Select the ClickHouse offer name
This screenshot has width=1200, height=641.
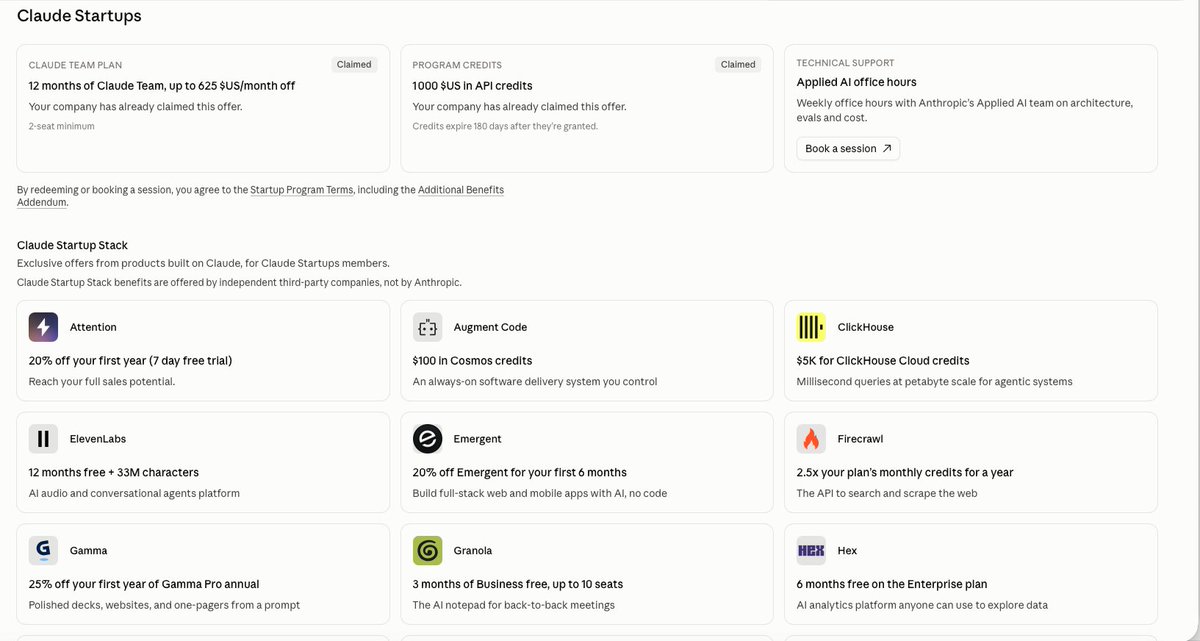pos(866,327)
